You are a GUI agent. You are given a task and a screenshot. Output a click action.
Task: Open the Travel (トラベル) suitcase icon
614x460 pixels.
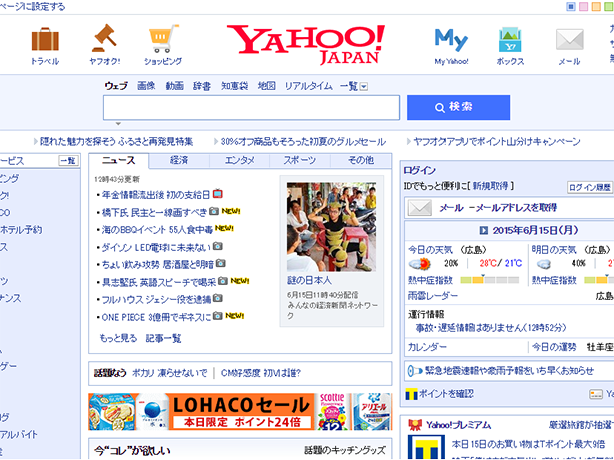pos(45,40)
